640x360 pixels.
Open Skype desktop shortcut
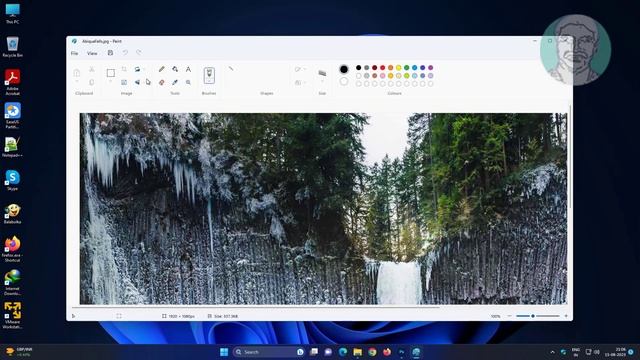pos(13,180)
